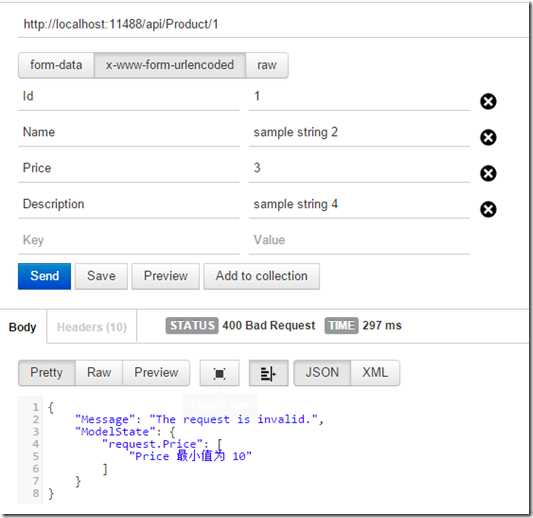Edit the value 'sample string 4'
This screenshot has height=518, width=533.
coord(359,204)
